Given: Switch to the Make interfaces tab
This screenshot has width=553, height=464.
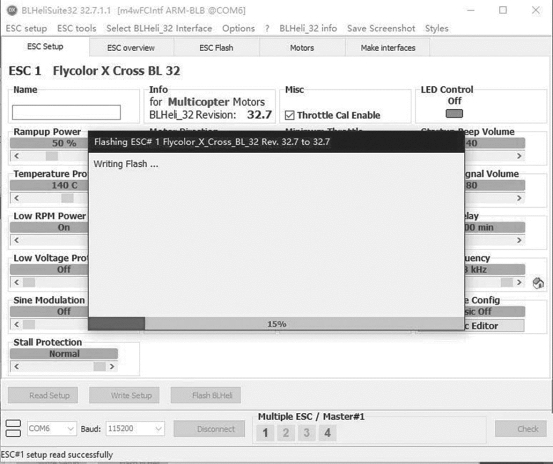Looking at the screenshot, I should coord(388,48).
